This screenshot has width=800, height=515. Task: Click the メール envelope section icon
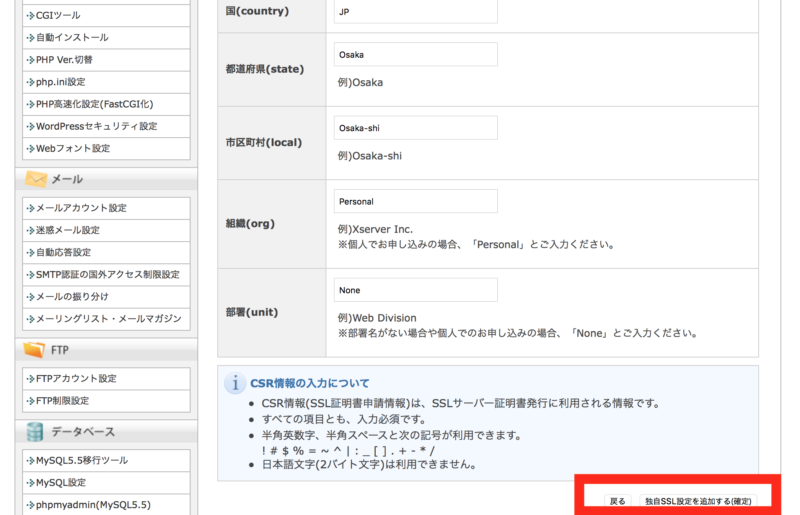click(36, 179)
